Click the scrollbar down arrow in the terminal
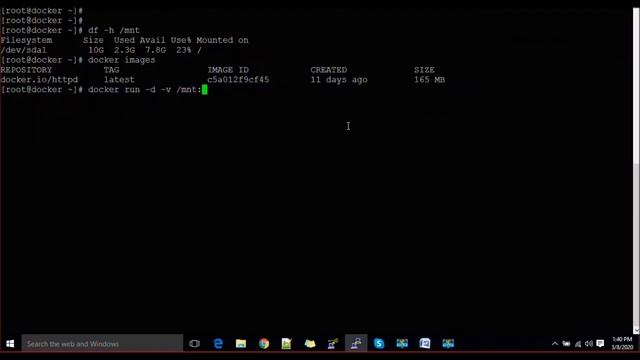 point(636,330)
